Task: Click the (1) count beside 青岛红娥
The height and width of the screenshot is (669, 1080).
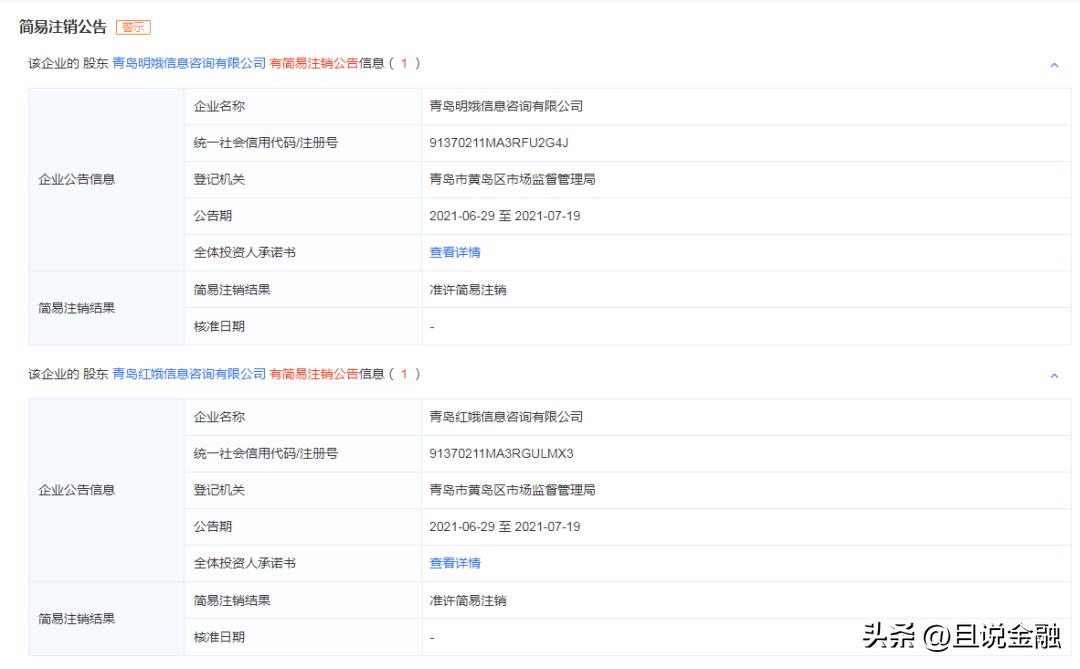Action: coord(406,375)
